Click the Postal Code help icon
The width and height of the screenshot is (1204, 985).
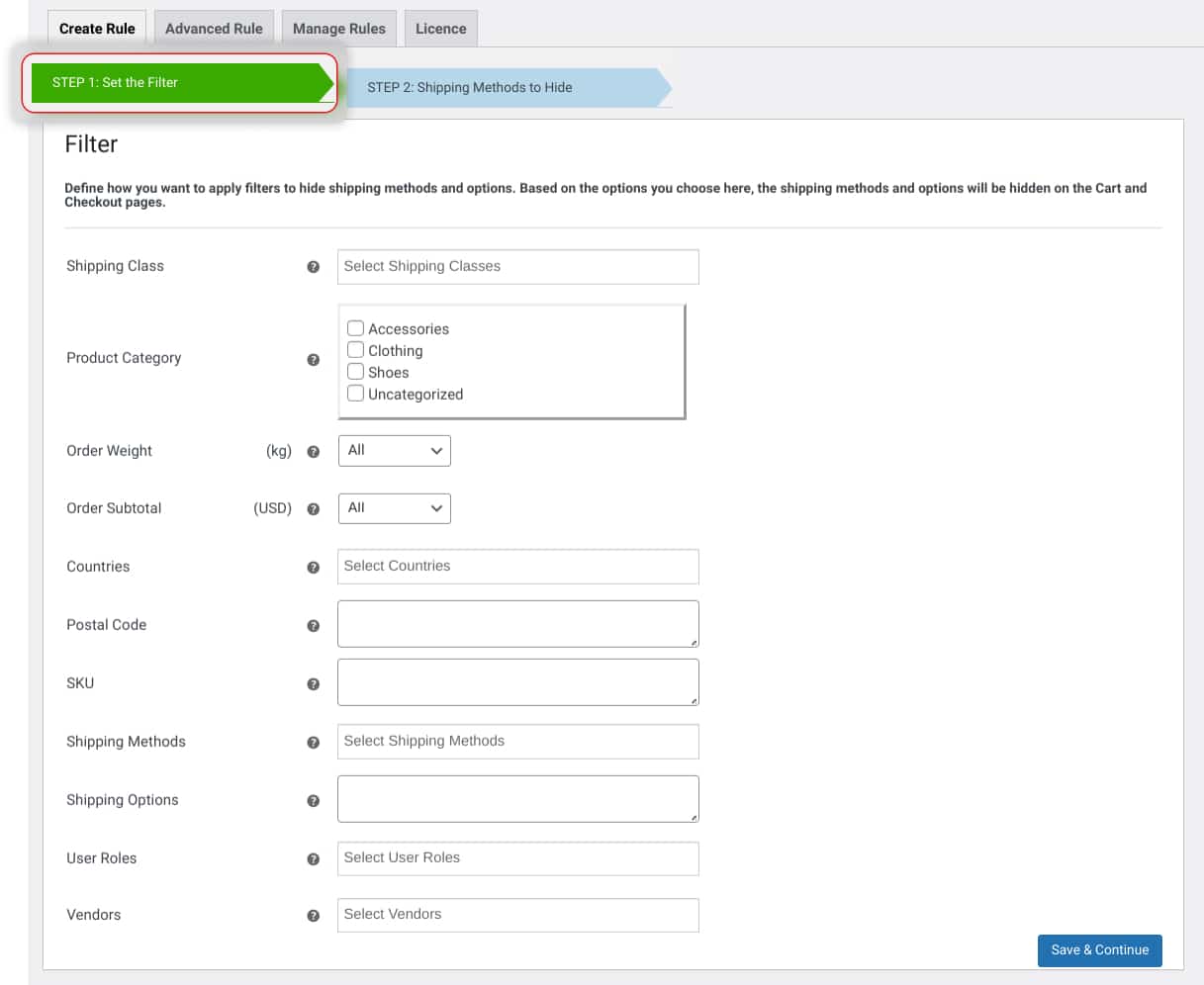click(x=314, y=626)
